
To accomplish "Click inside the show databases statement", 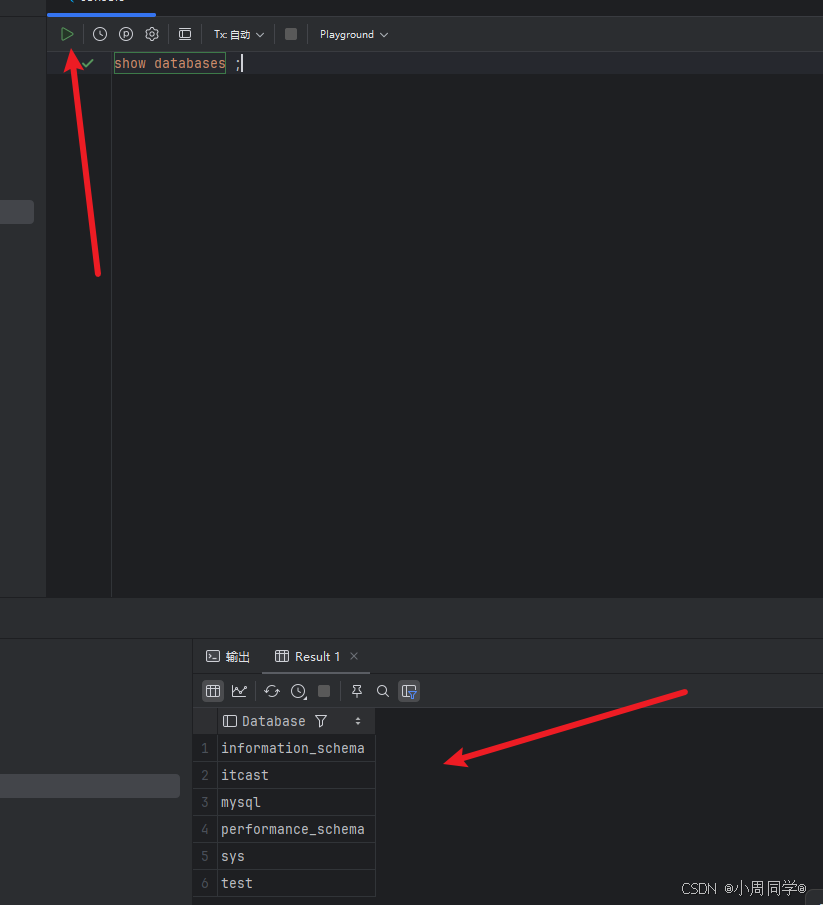I will click(x=170, y=63).
